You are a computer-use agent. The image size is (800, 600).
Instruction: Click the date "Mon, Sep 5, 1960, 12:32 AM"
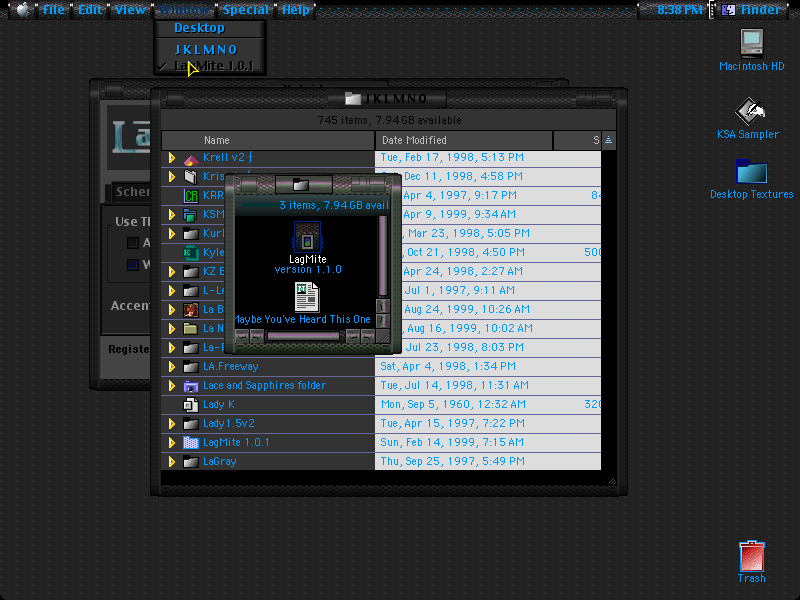(x=453, y=405)
